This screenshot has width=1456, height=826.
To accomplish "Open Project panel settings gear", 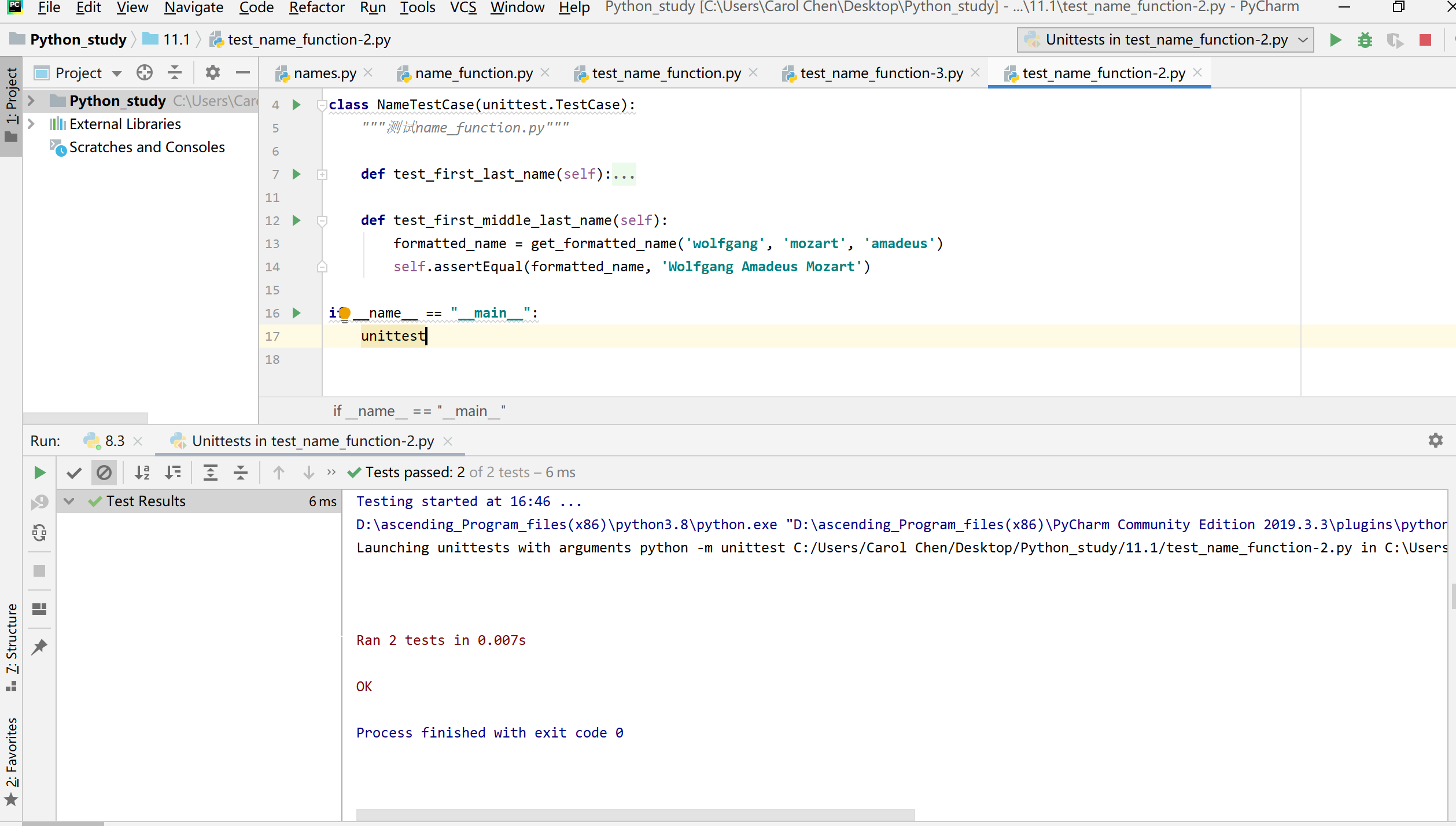I will coord(212,73).
